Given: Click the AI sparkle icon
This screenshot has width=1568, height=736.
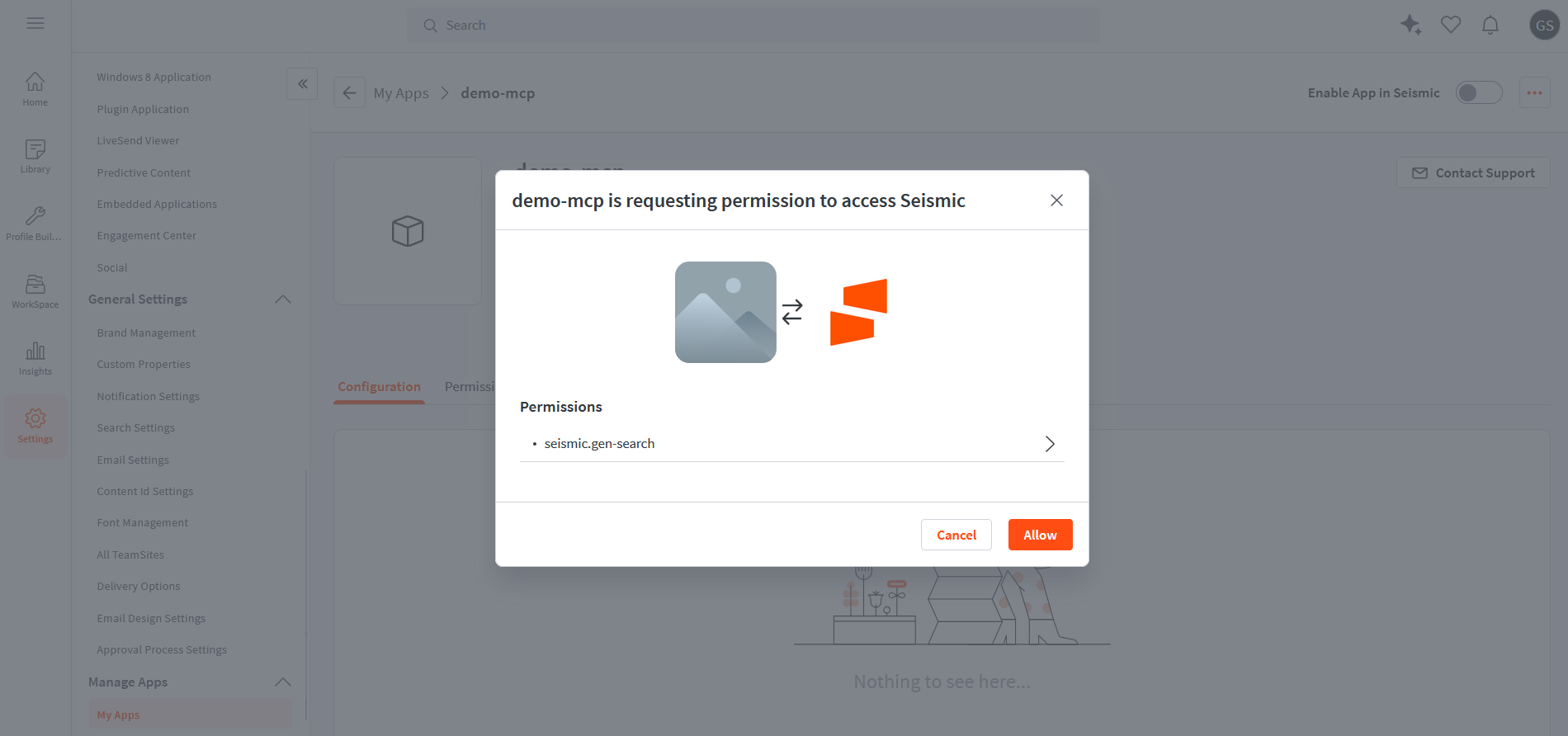Looking at the screenshot, I should [x=1411, y=25].
